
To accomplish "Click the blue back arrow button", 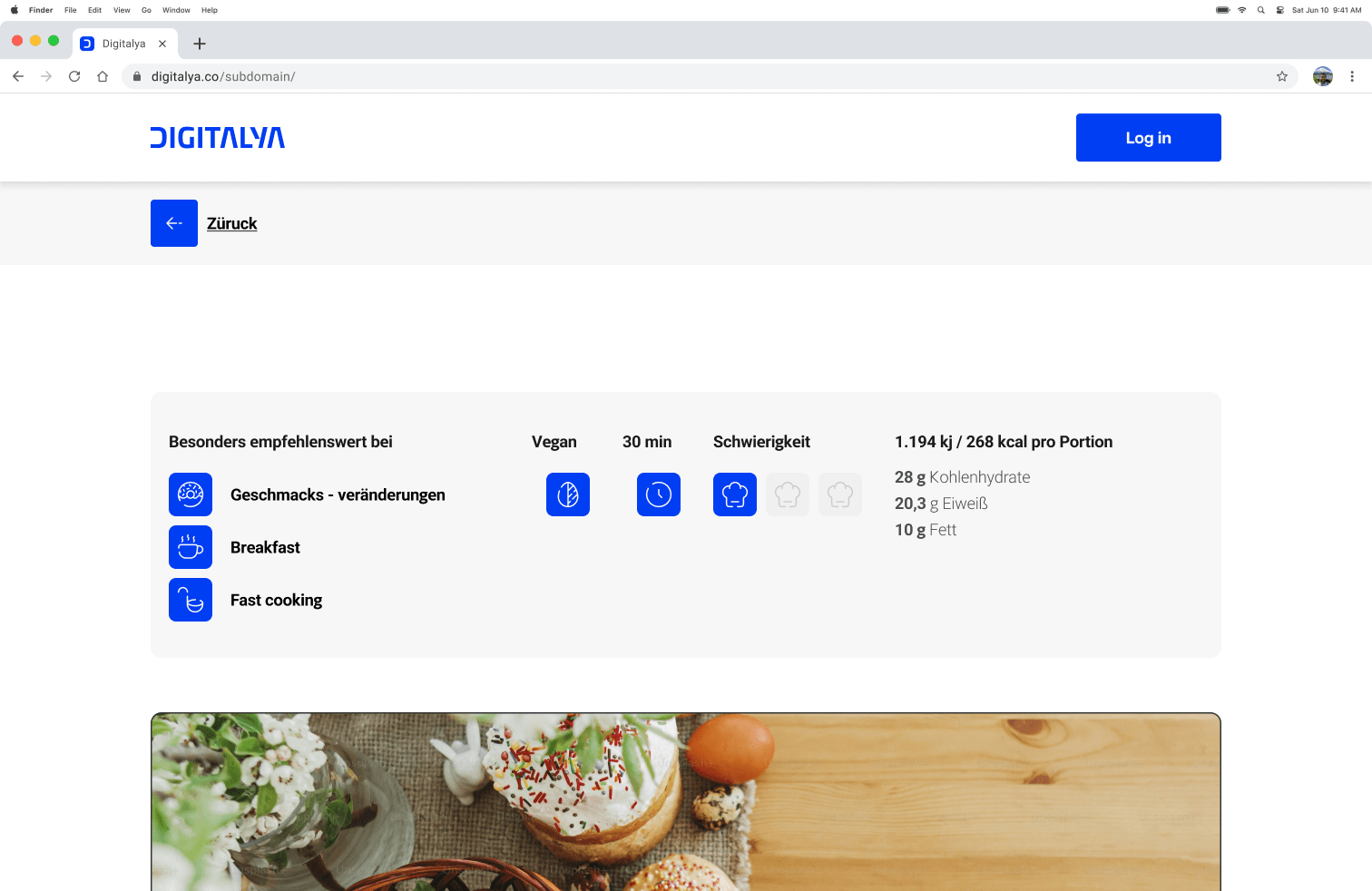I will [174, 223].
